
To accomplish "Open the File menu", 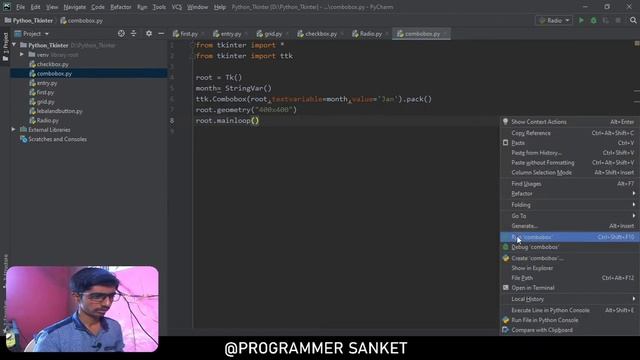I will [x=20, y=7].
